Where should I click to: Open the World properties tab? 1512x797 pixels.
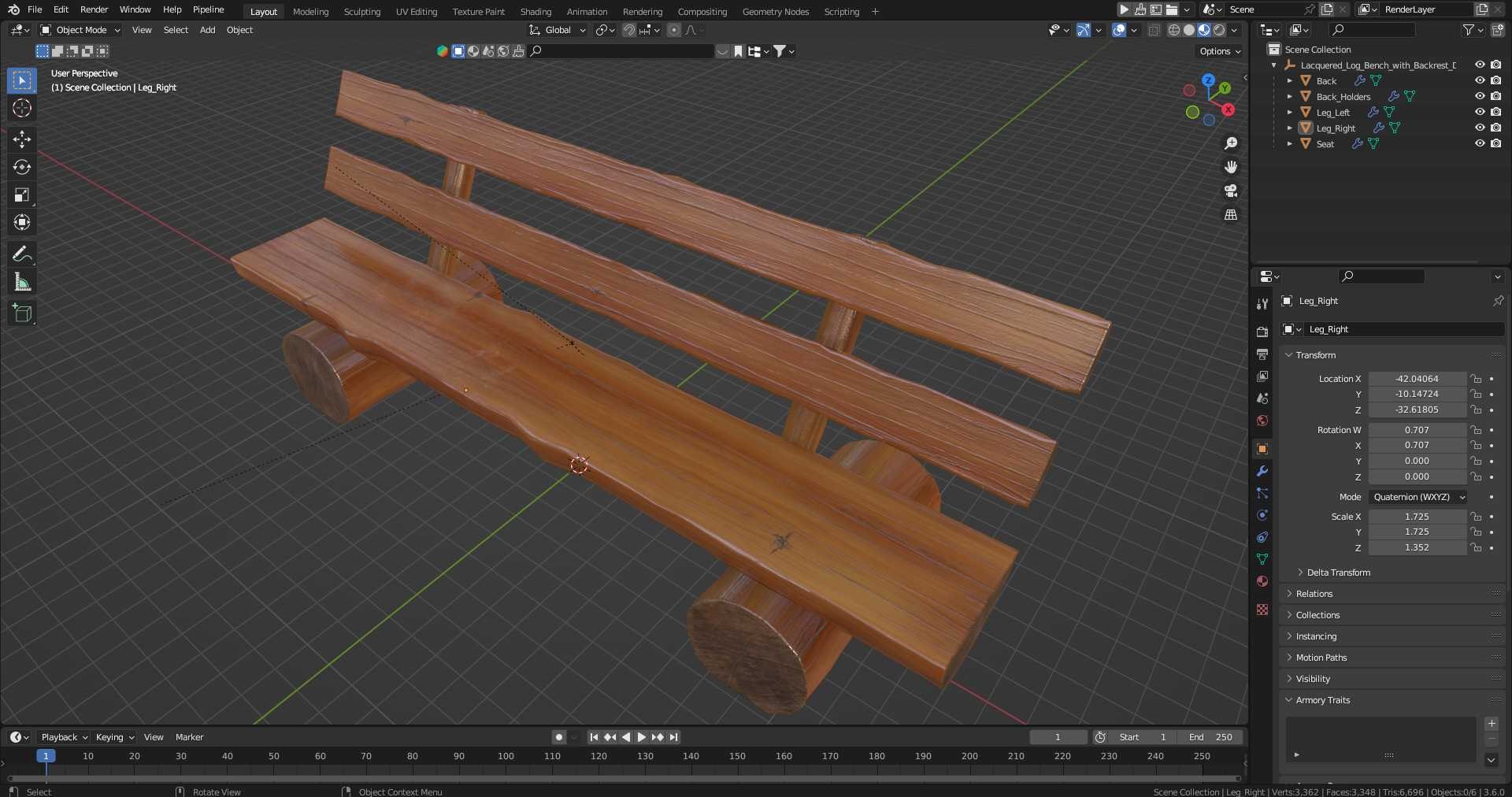tap(1262, 421)
